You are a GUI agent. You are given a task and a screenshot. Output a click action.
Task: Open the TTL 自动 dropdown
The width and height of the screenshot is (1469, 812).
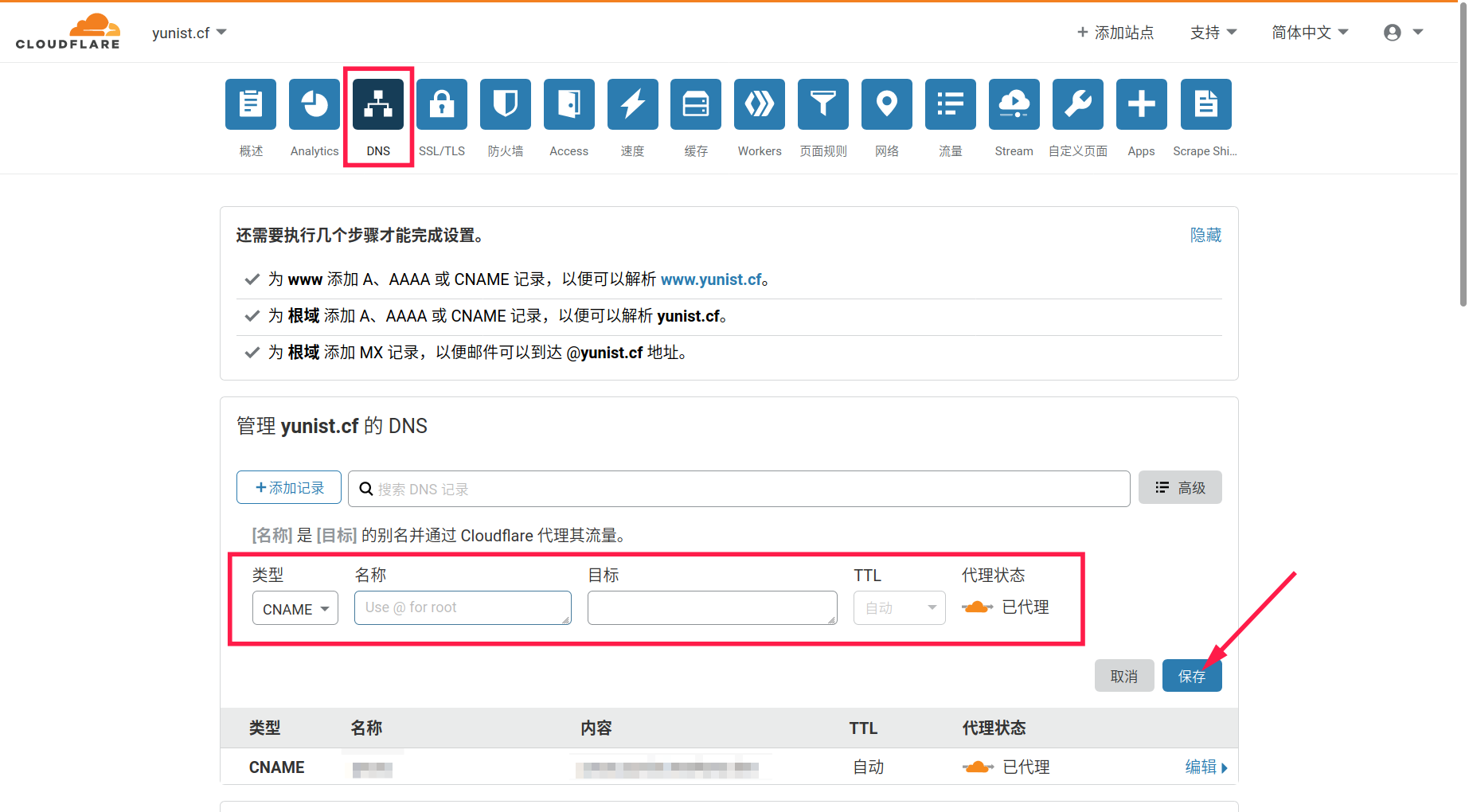coord(900,608)
